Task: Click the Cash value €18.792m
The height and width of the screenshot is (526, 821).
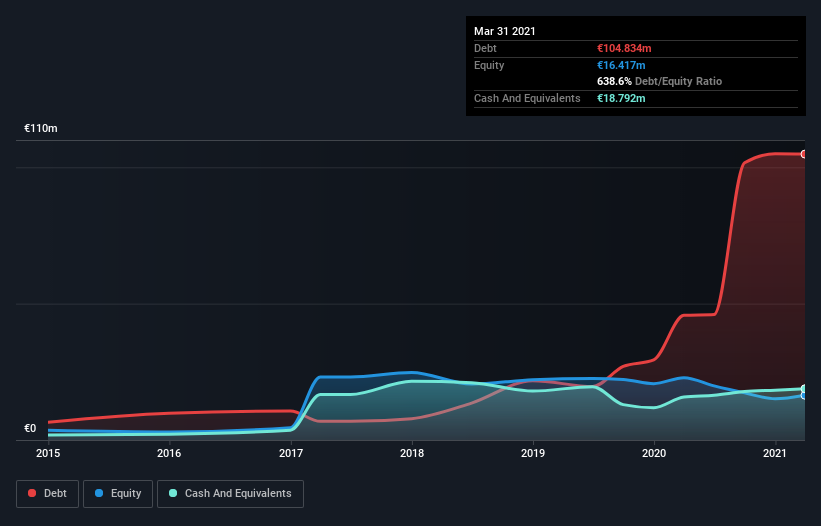Action: point(621,98)
